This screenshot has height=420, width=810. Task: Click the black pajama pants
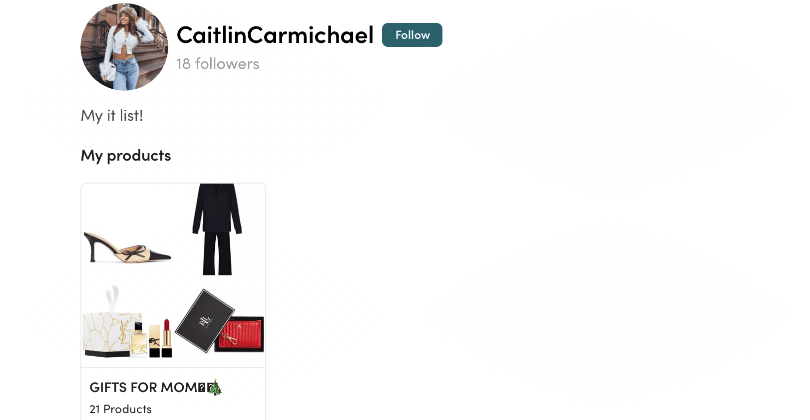(217, 254)
